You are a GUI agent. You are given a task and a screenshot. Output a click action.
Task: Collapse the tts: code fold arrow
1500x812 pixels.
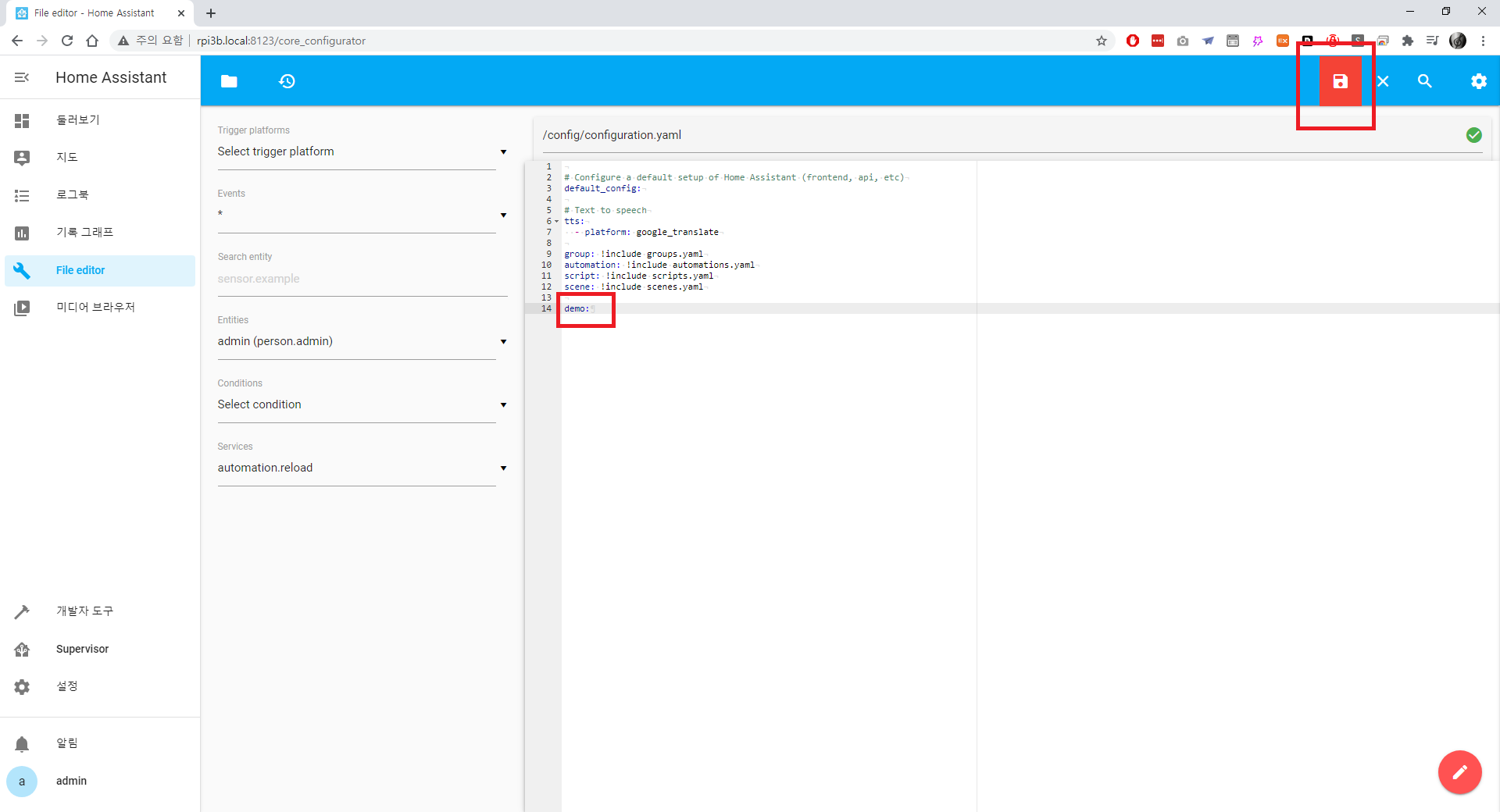click(557, 222)
